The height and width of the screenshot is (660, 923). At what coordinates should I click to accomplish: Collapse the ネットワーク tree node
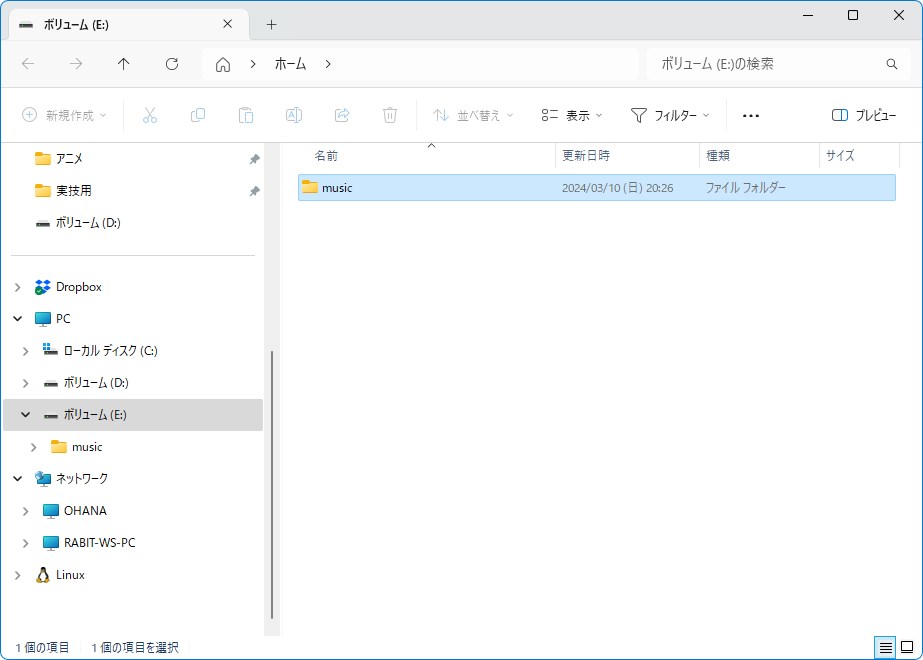[17, 479]
